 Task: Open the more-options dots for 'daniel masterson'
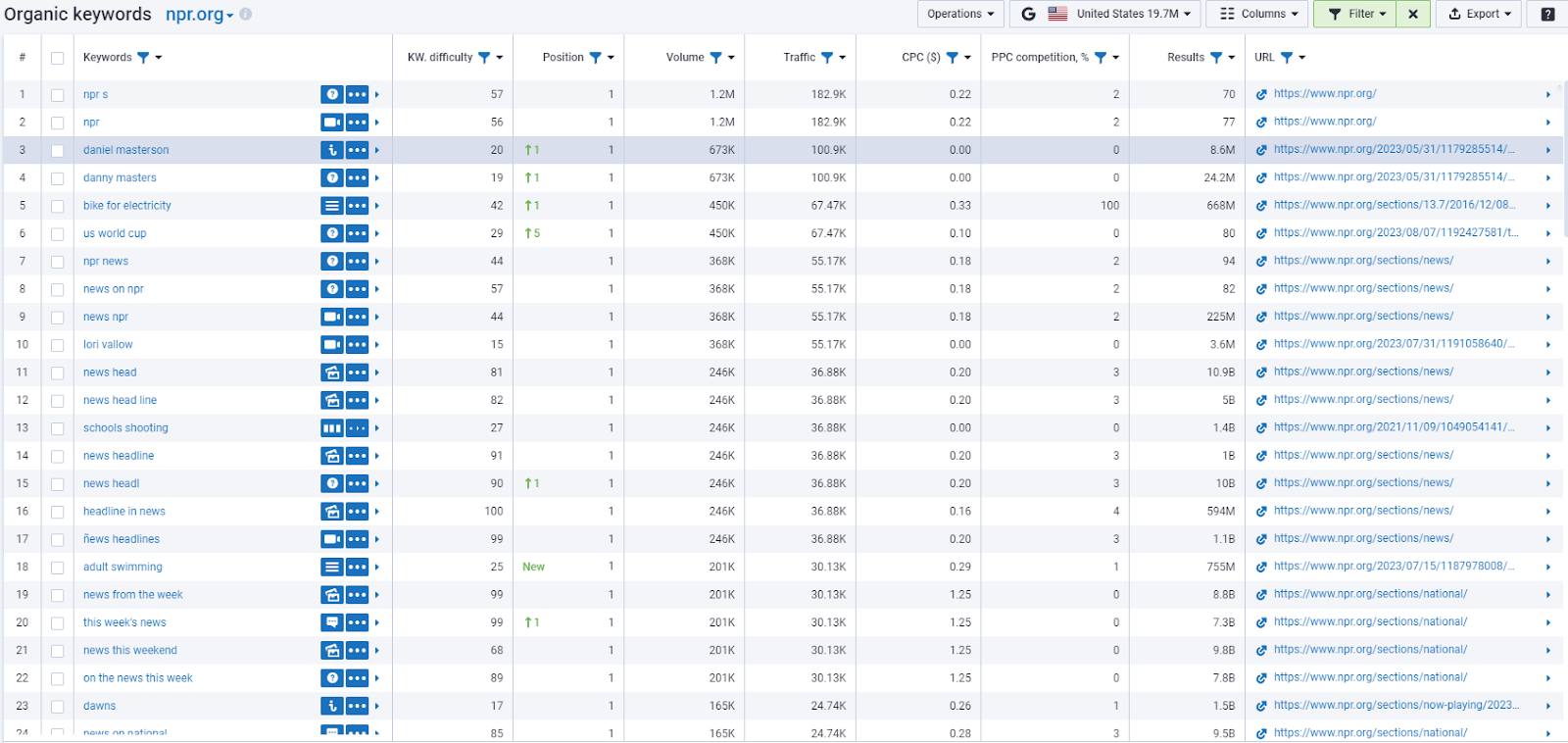[x=357, y=150]
